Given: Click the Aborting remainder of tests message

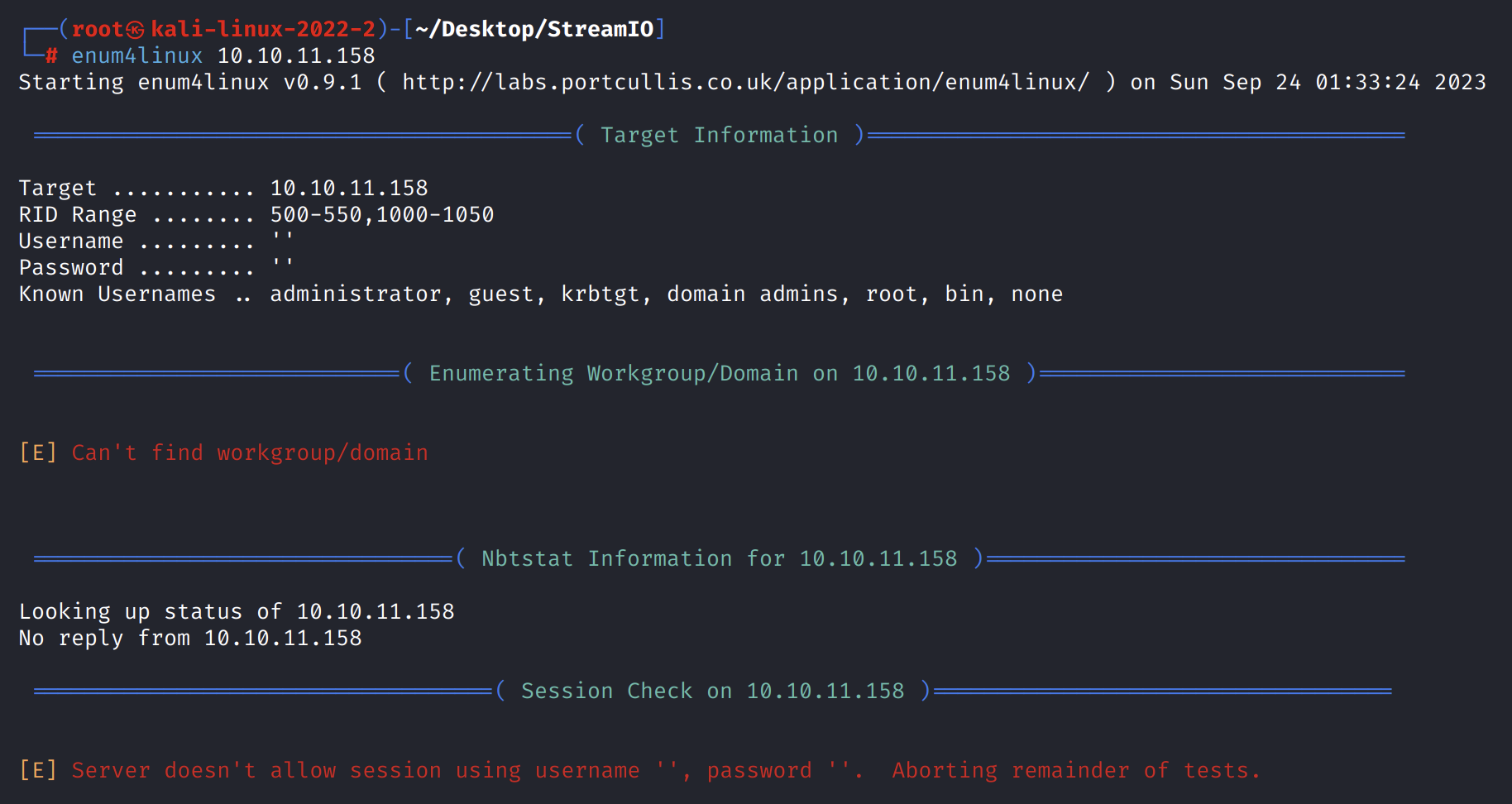Looking at the screenshot, I should pos(1075,770).
